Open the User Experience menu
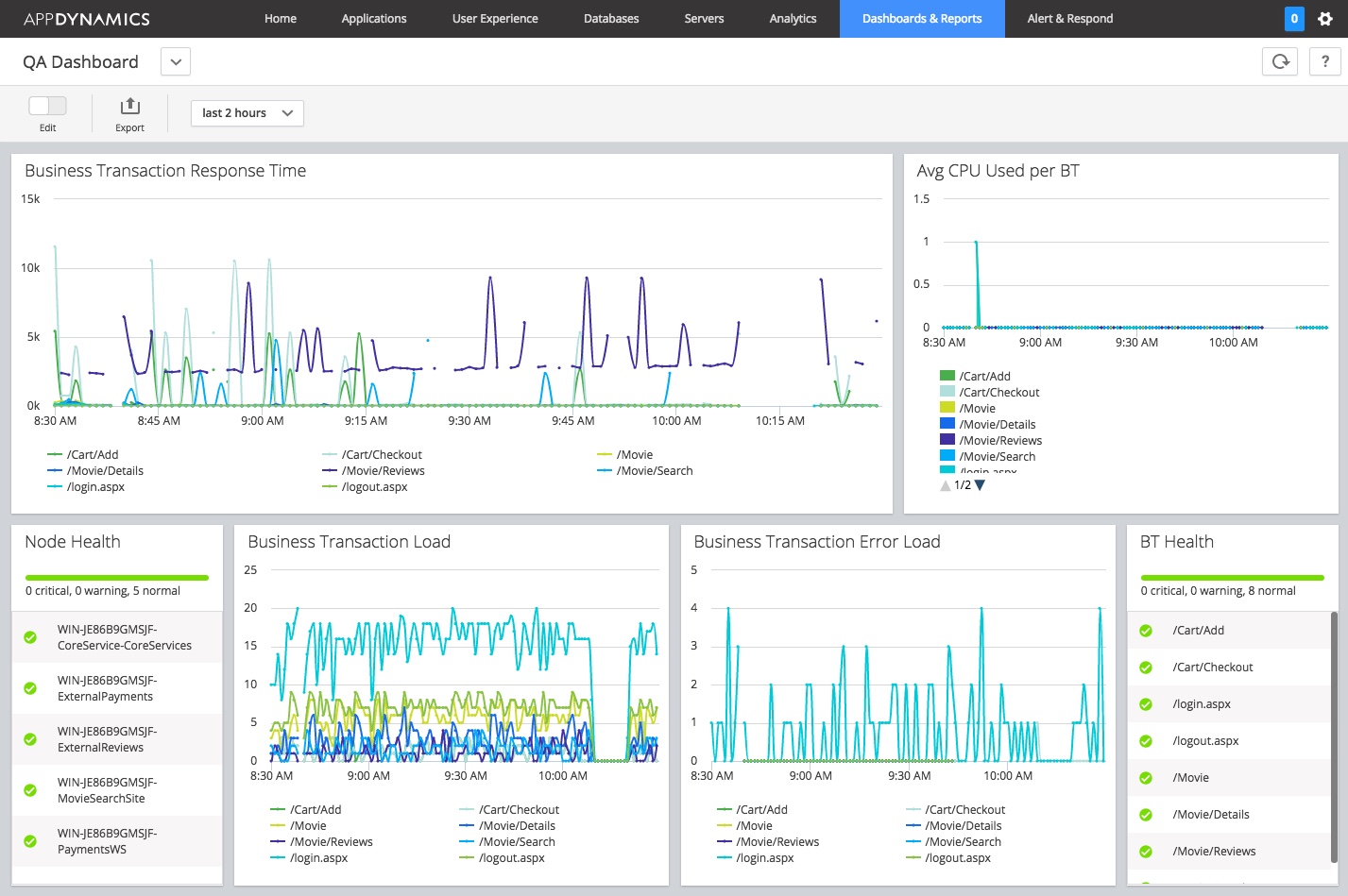This screenshot has width=1348, height=896. click(495, 19)
